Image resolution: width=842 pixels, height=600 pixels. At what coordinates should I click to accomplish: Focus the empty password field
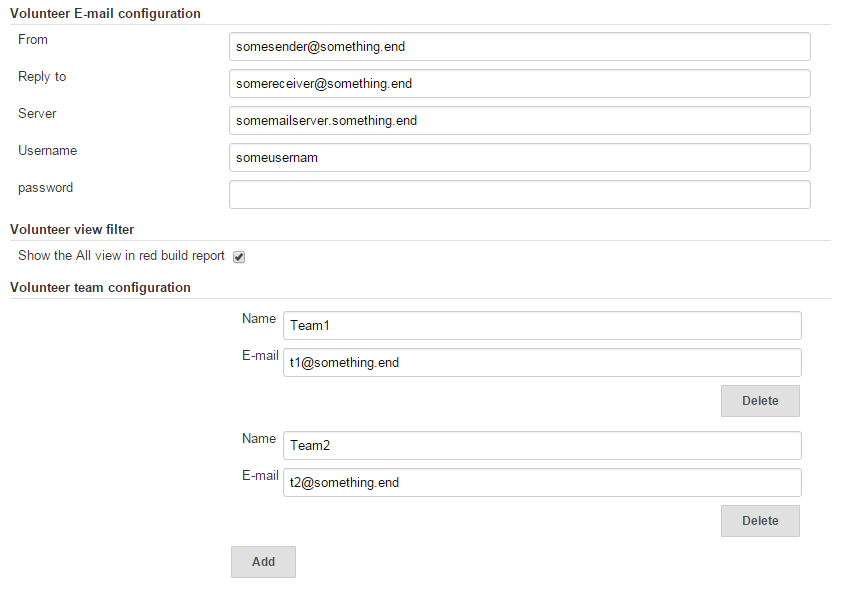(519, 194)
